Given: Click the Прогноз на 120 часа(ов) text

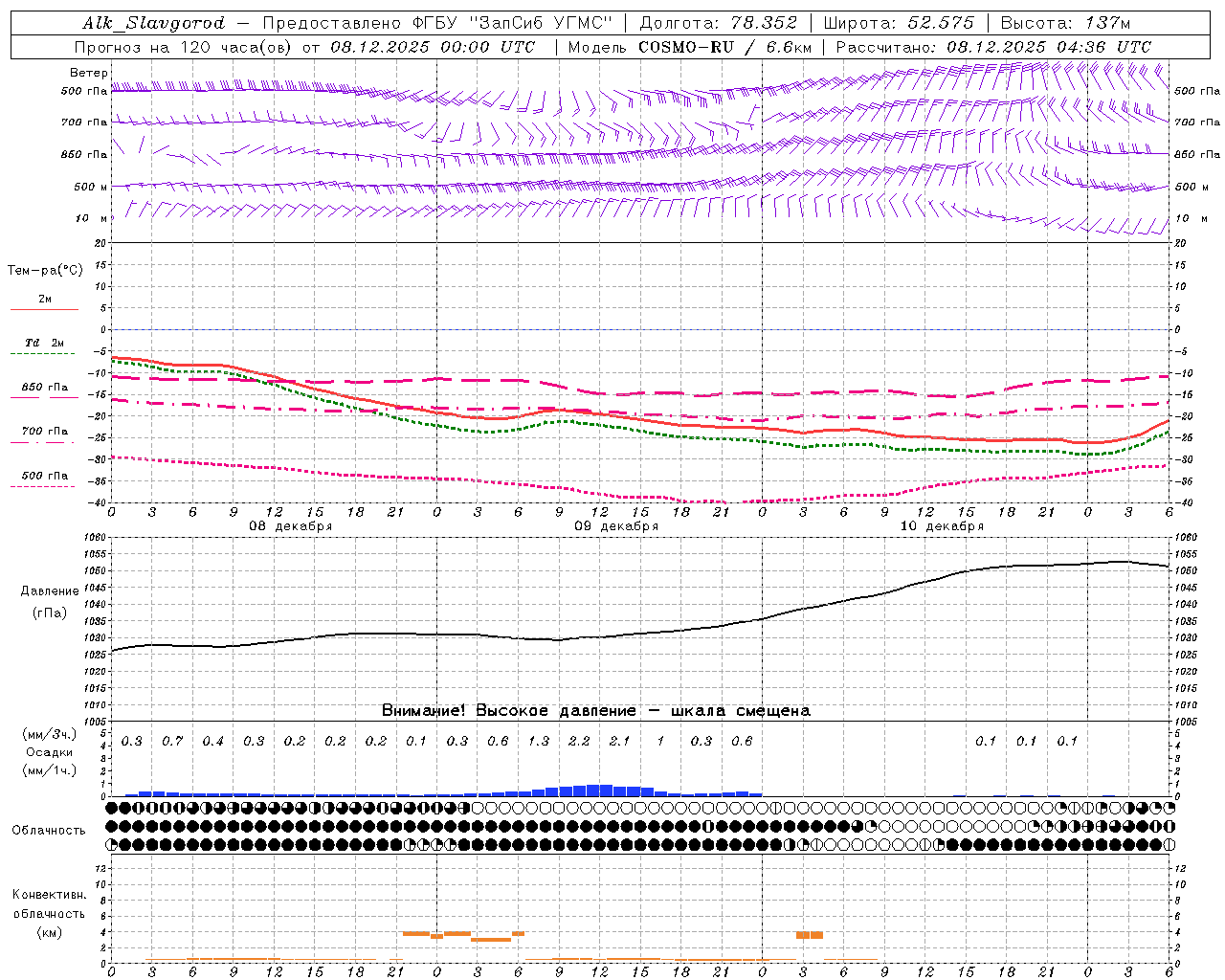Looking at the screenshot, I should (x=184, y=47).
